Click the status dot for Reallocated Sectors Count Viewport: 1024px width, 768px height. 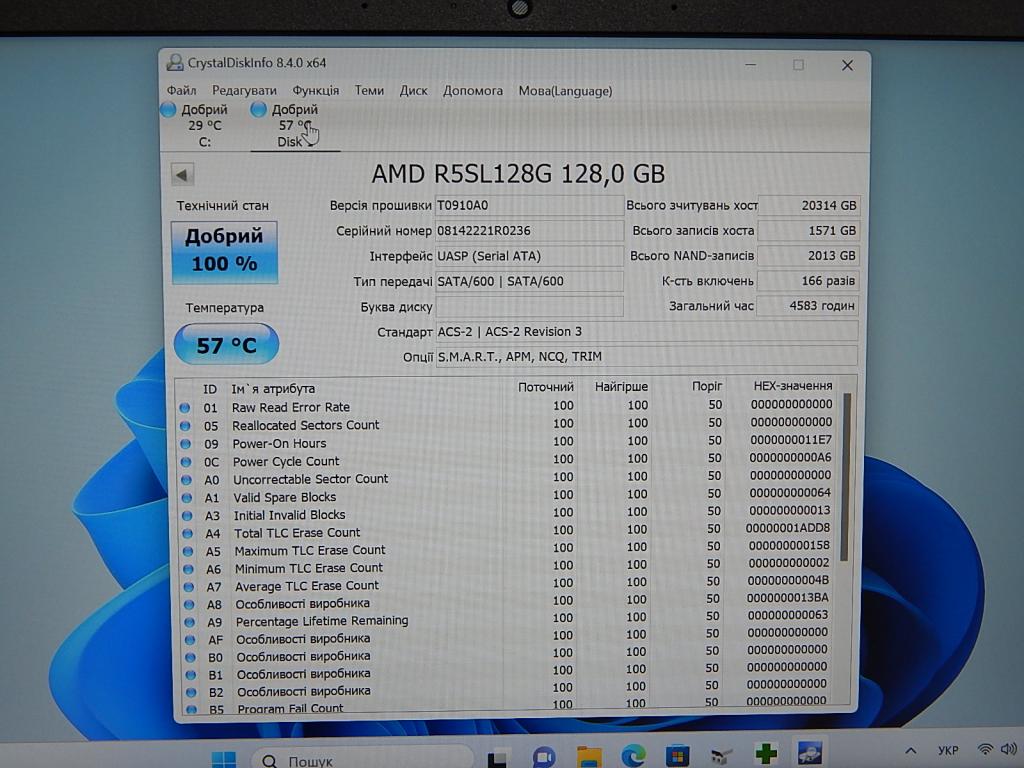[x=185, y=426]
